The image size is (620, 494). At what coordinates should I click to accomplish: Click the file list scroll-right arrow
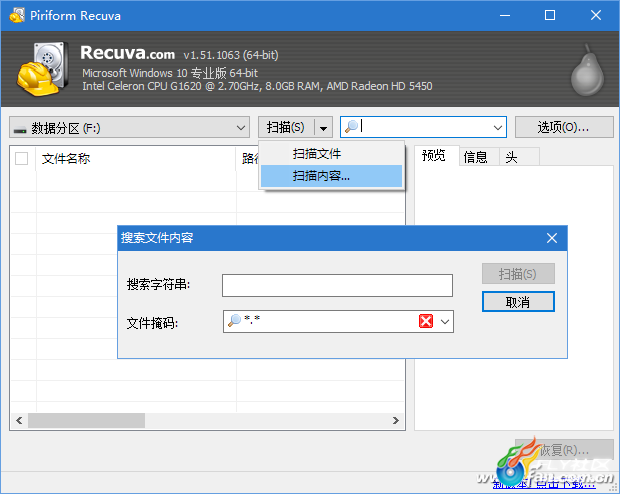point(396,420)
